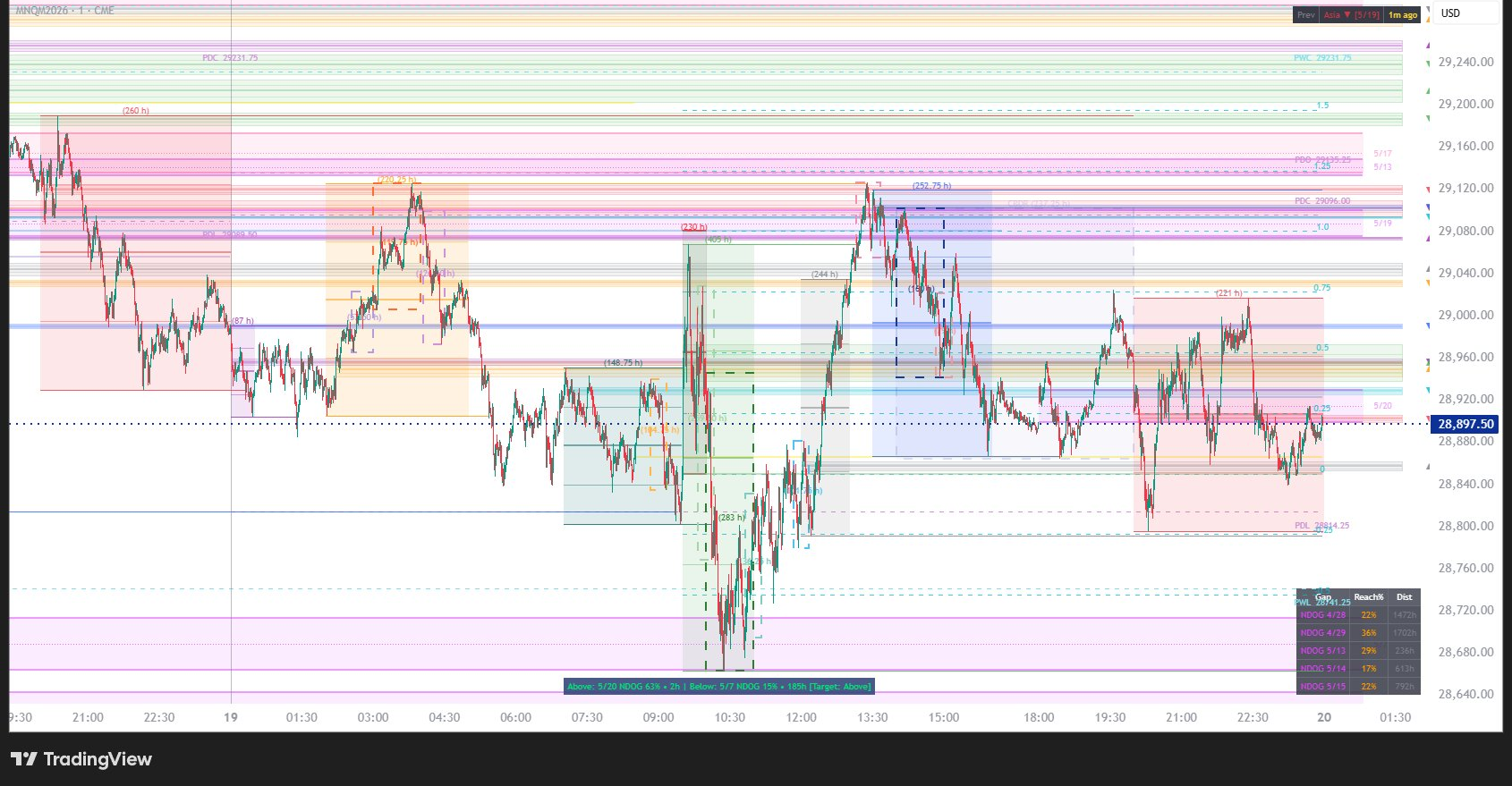Viewport: 1512px width, 786px height.
Task: Click the 19:30 time axis label
Action: (1110, 717)
